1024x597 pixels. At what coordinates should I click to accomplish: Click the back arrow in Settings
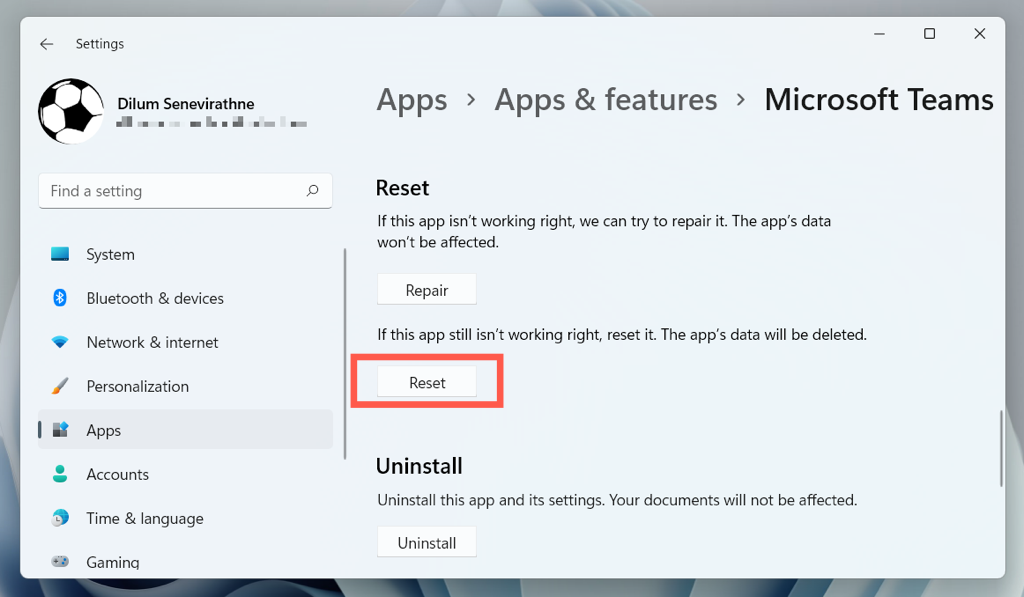46,44
